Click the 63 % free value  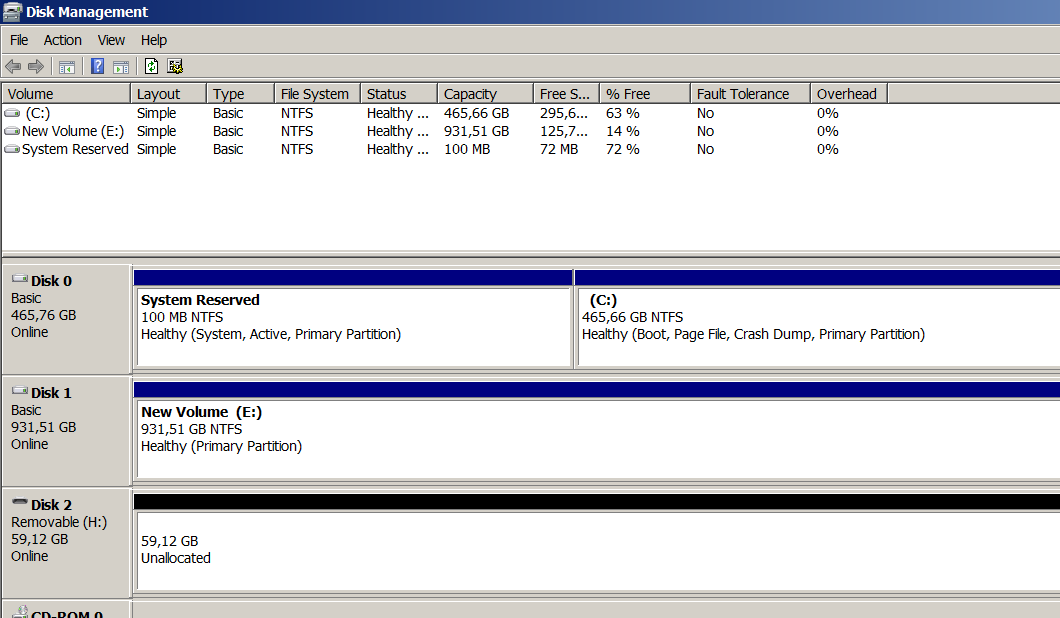point(623,113)
